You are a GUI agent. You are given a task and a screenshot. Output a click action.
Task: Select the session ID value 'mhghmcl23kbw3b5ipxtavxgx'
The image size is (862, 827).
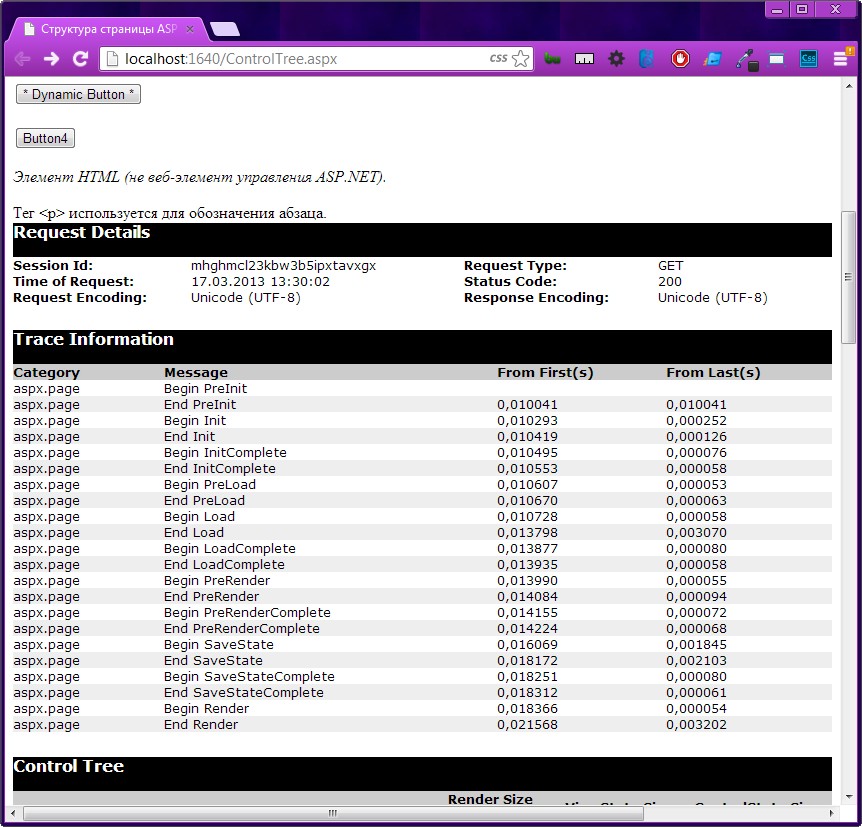pos(283,266)
